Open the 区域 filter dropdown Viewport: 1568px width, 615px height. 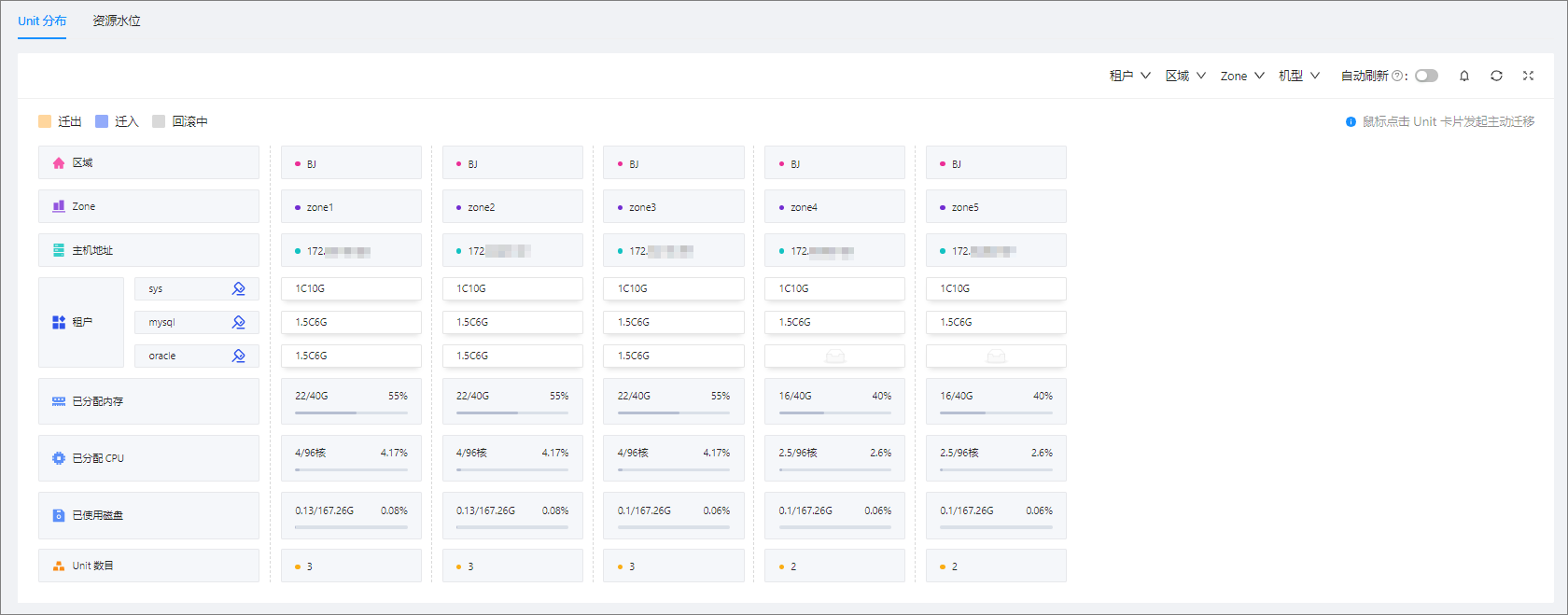pos(1185,76)
